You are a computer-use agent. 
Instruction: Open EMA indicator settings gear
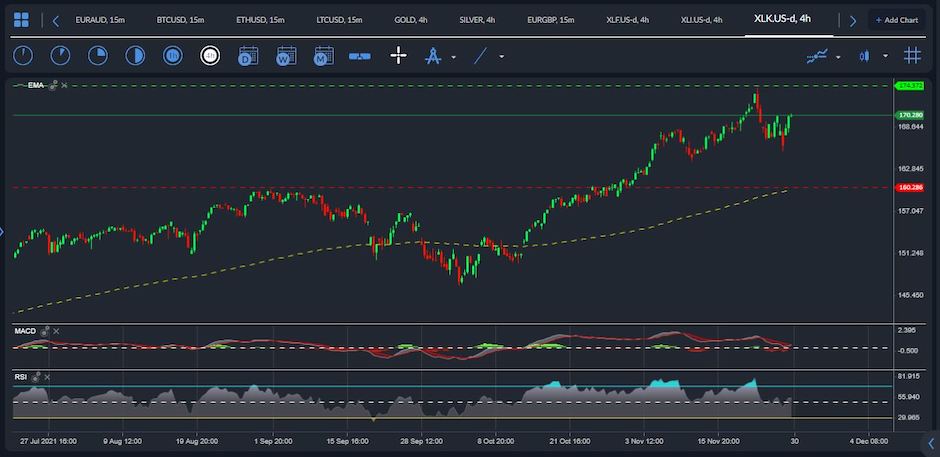pyautogui.click(x=53, y=85)
